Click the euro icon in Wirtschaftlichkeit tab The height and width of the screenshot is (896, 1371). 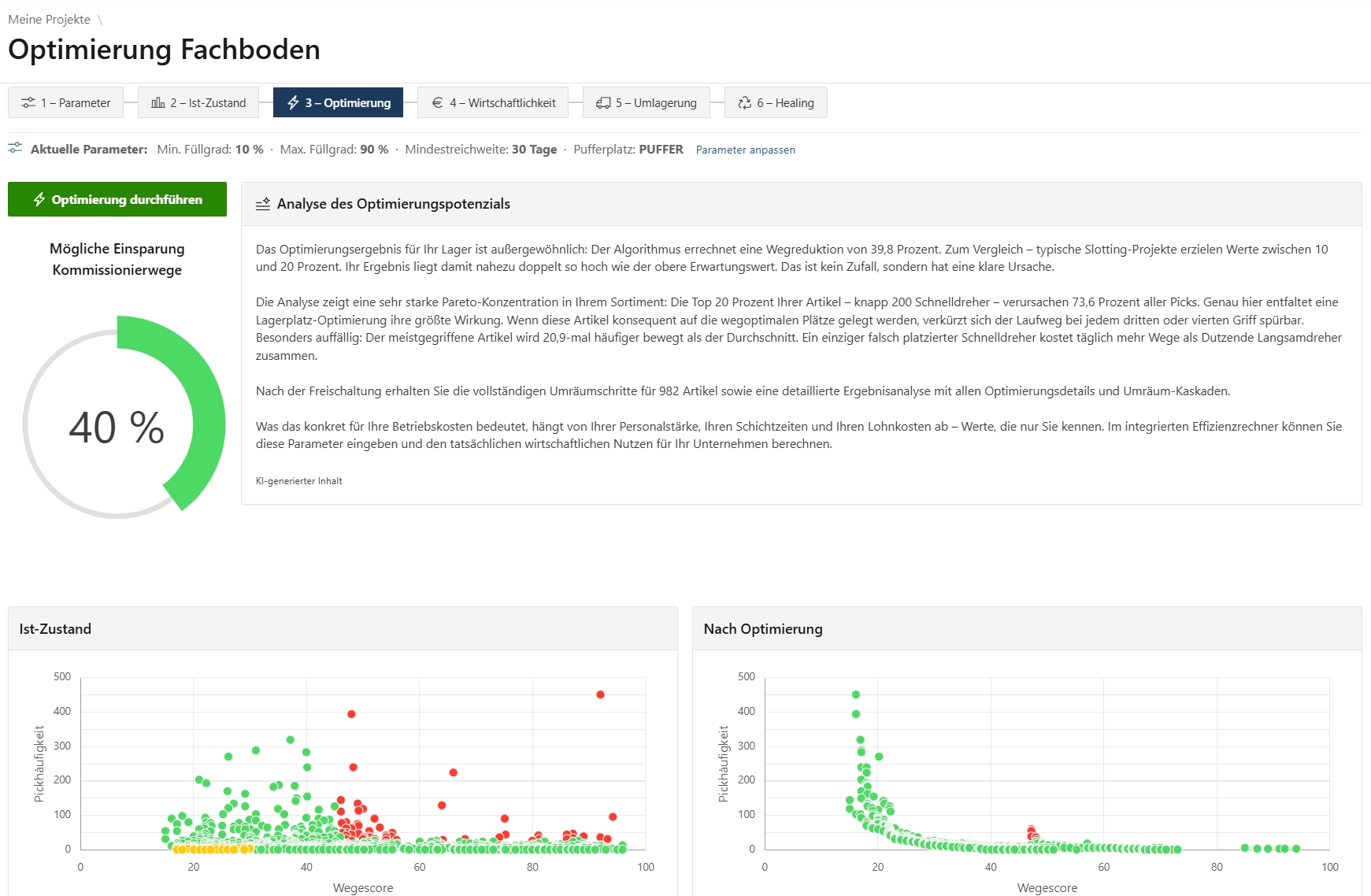point(437,103)
